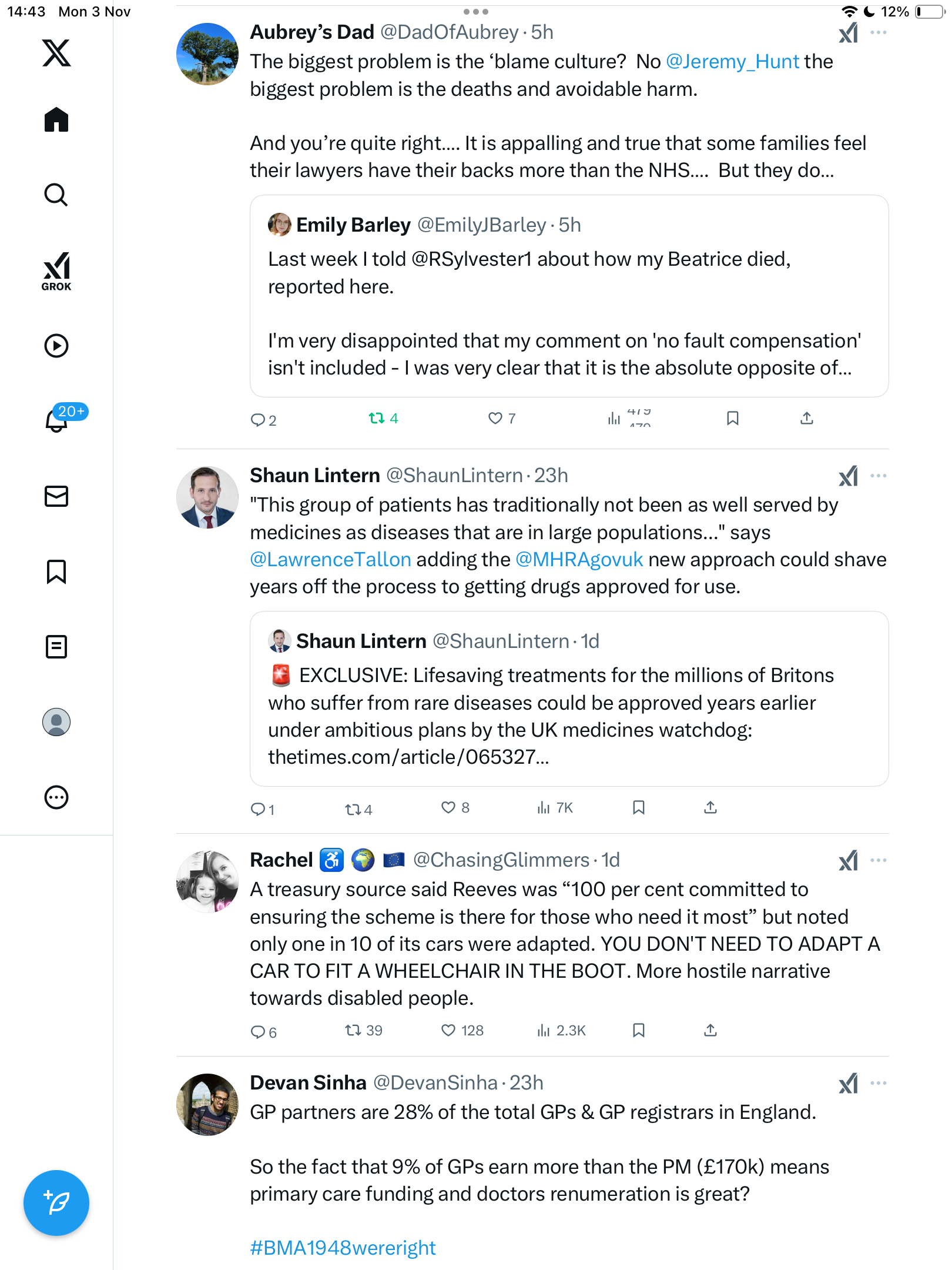Open the profile page from sidebar

(x=56, y=722)
